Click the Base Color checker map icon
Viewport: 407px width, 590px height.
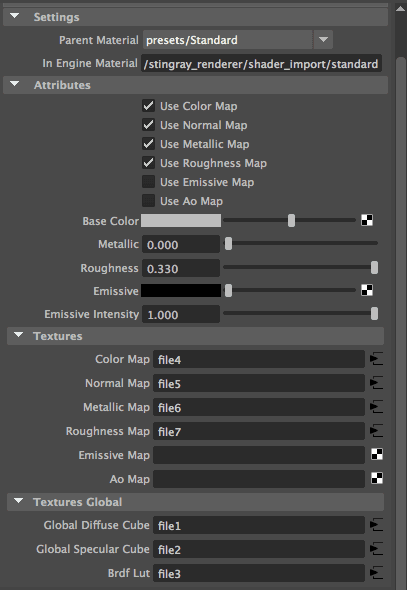click(367, 220)
